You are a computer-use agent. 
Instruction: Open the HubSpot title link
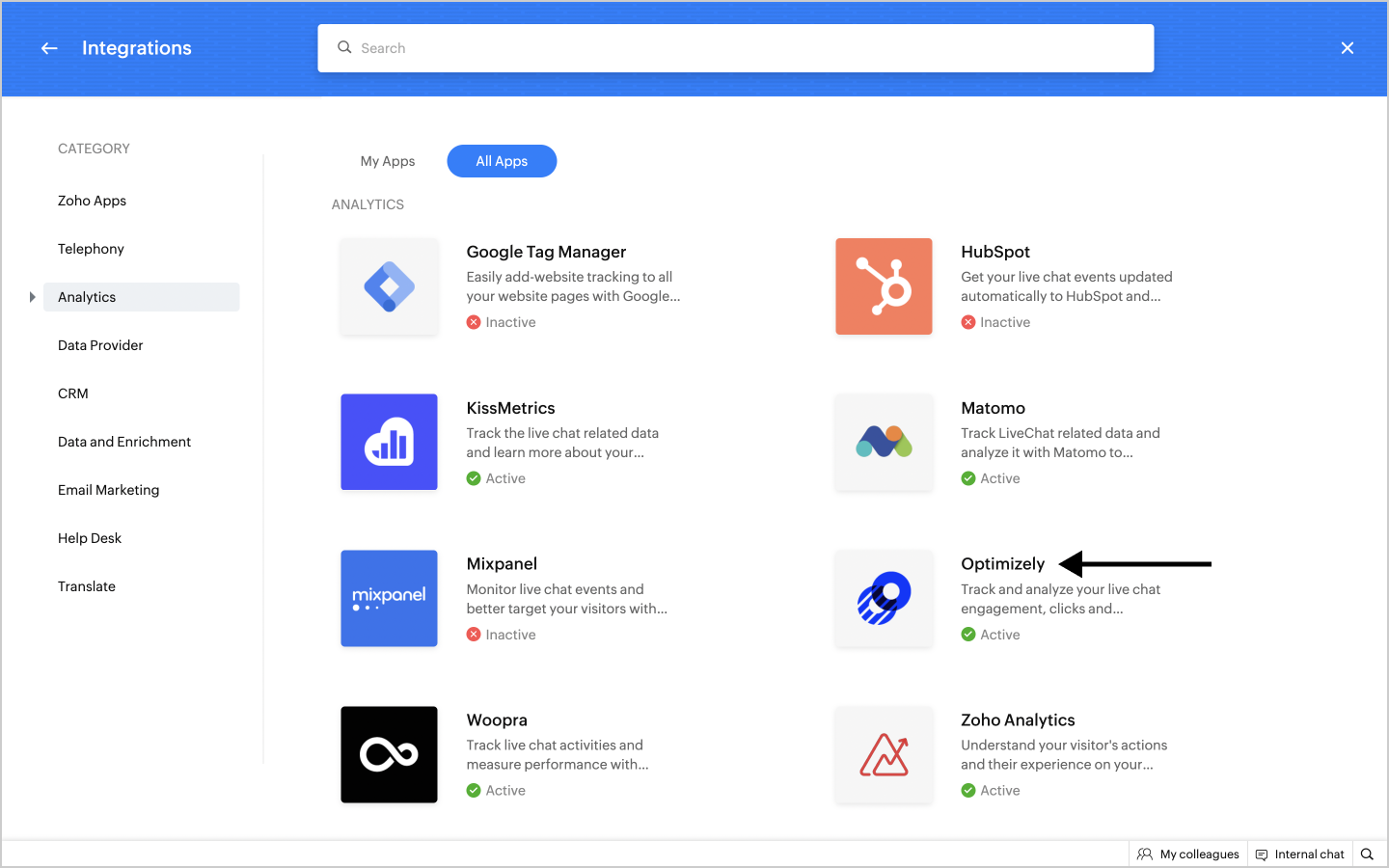pyautogui.click(x=995, y=252)
